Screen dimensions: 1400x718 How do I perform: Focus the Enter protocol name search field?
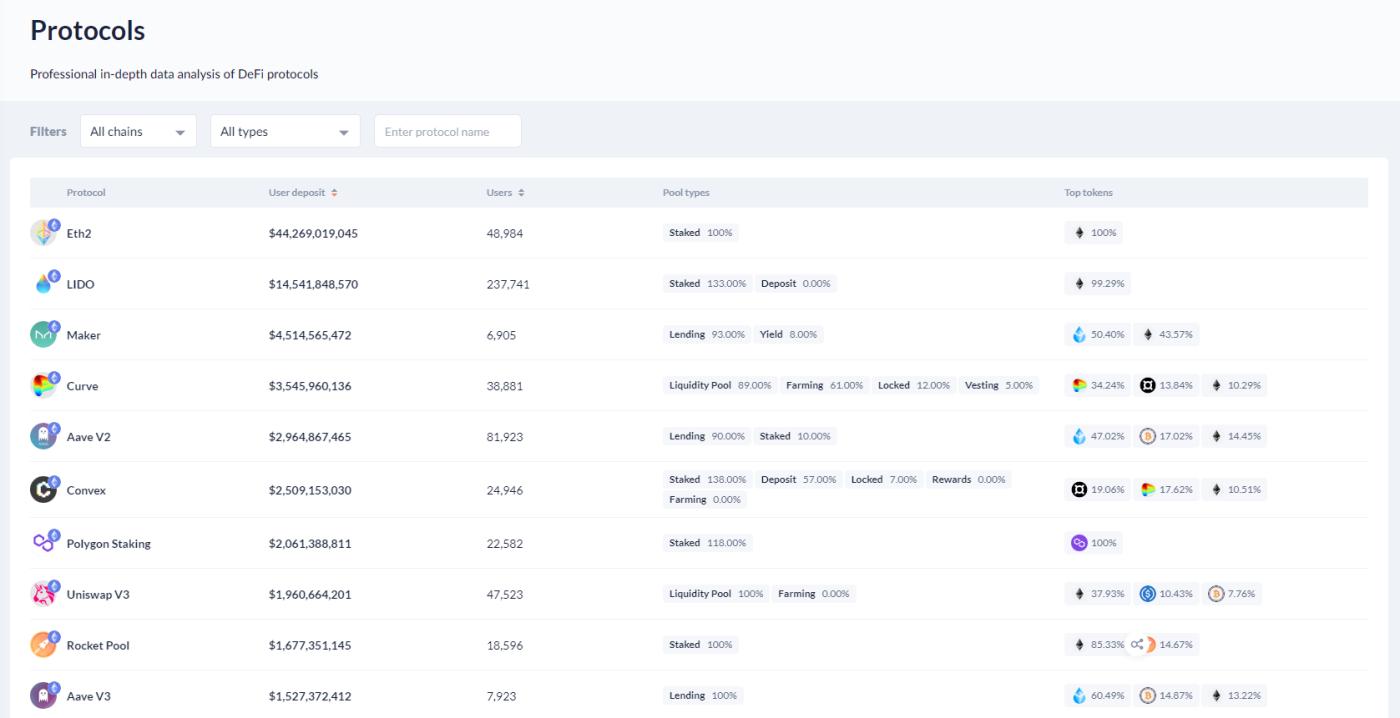(447, 131)
